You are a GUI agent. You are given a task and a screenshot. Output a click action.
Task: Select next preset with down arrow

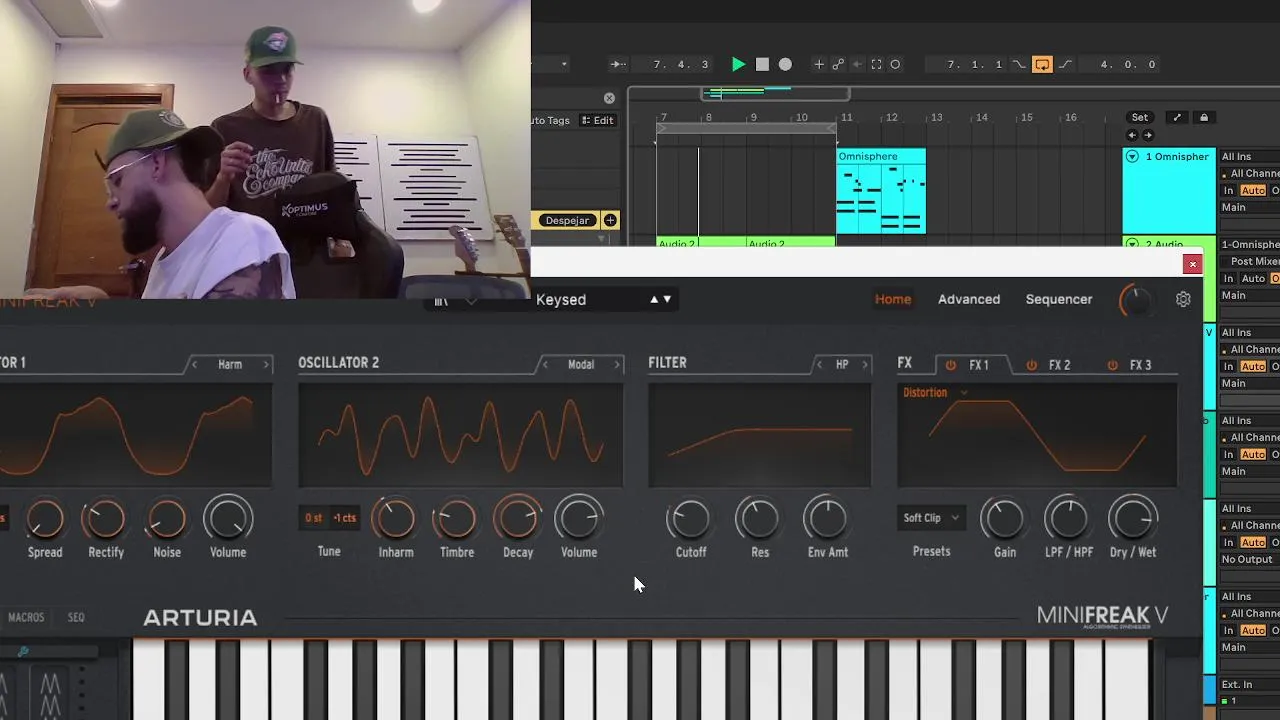click(667, 299)
